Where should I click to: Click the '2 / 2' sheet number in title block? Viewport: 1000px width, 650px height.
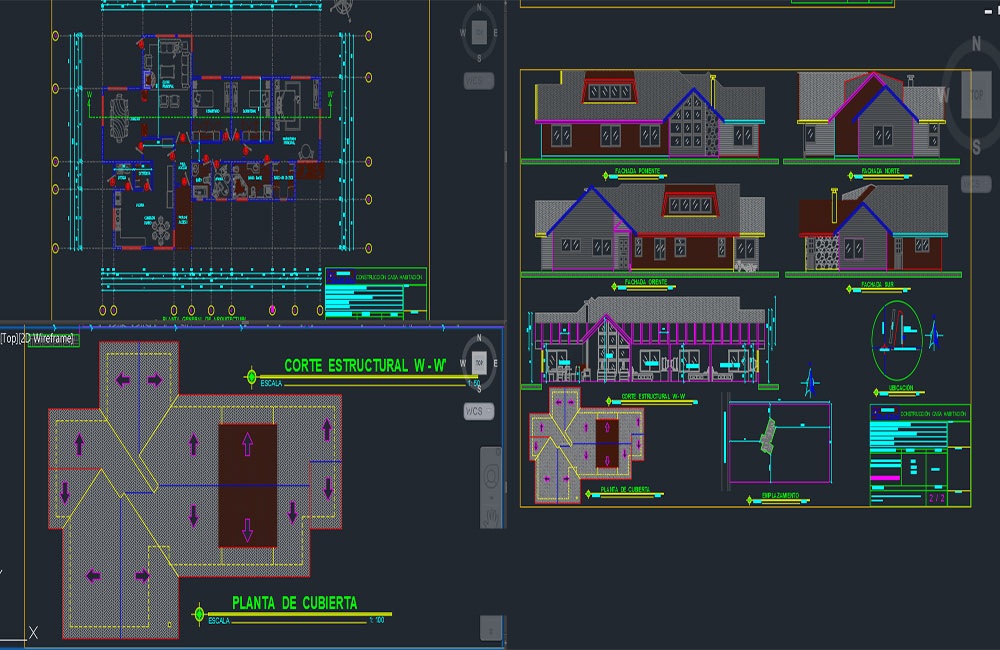pyautogui.click(x=936, y=498)
